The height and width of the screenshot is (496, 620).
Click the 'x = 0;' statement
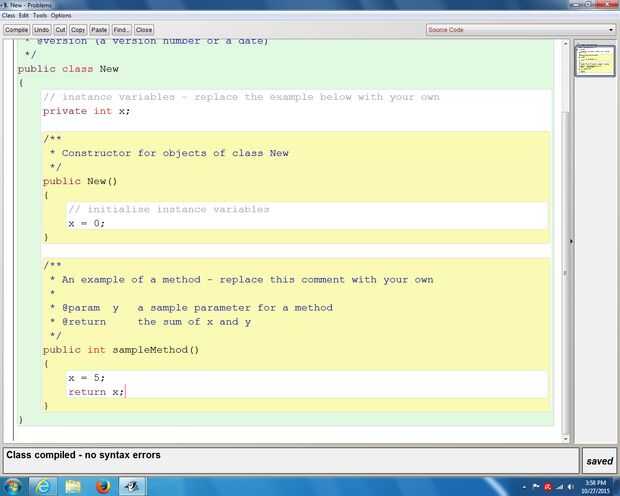click(86, 223)
